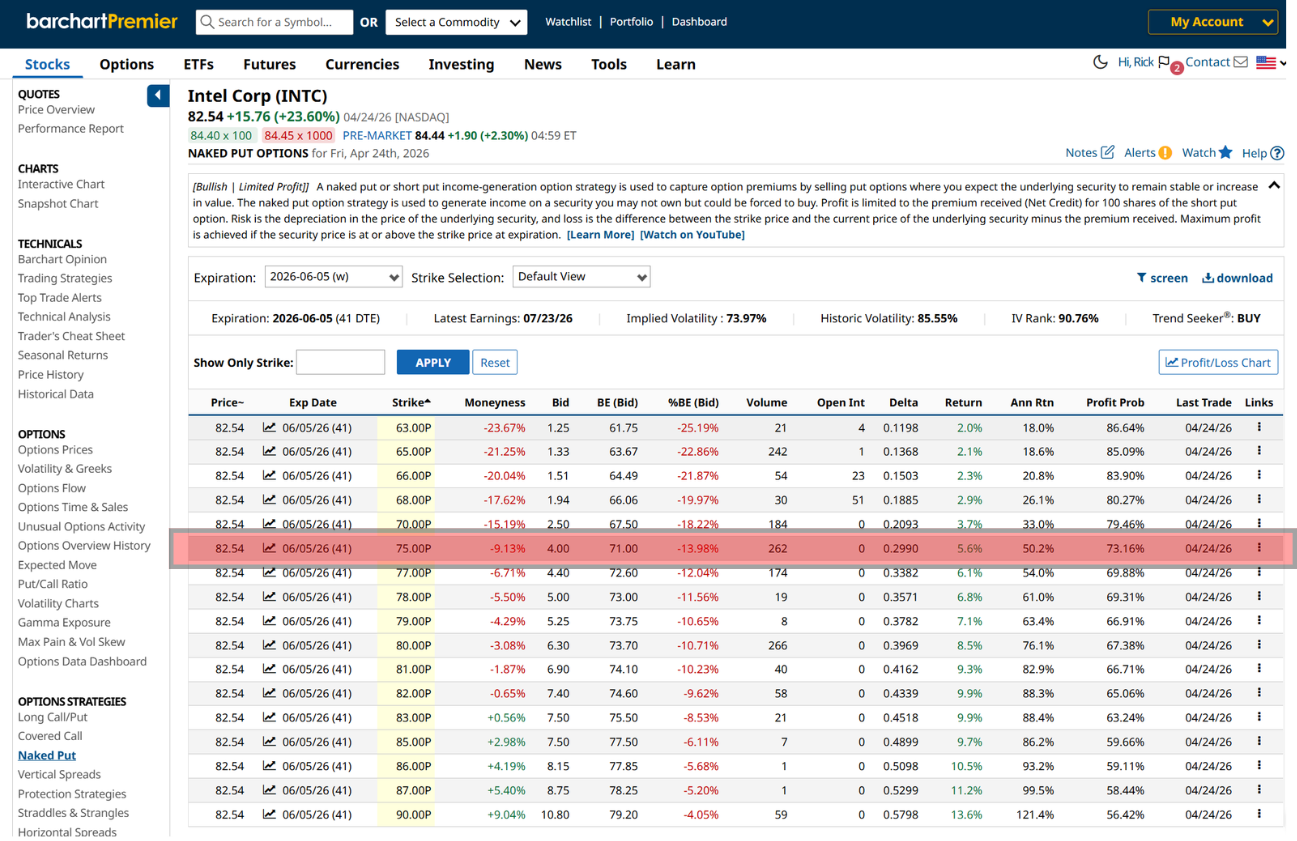Collapse the left sidebar arrow
This screenshot has height=841, width=1297.
click(x=158, y=96)
